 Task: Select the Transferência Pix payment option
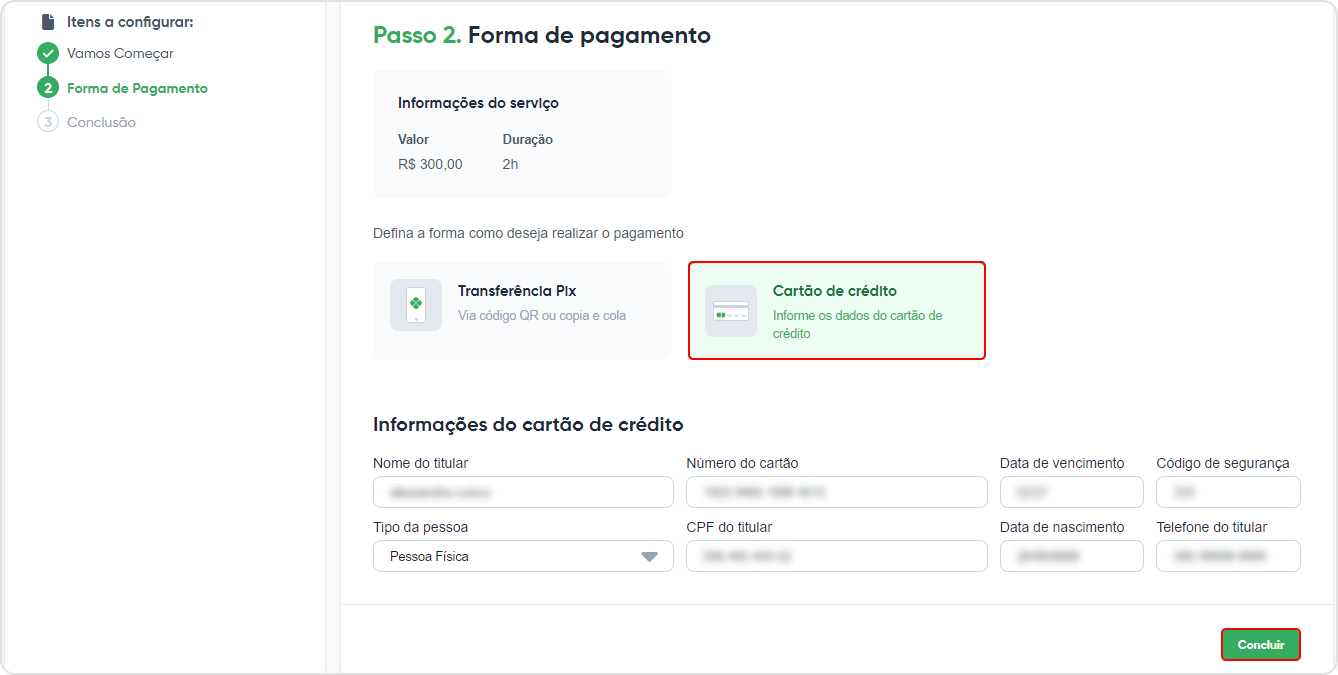pyautogui.click(x=522, y=311)
